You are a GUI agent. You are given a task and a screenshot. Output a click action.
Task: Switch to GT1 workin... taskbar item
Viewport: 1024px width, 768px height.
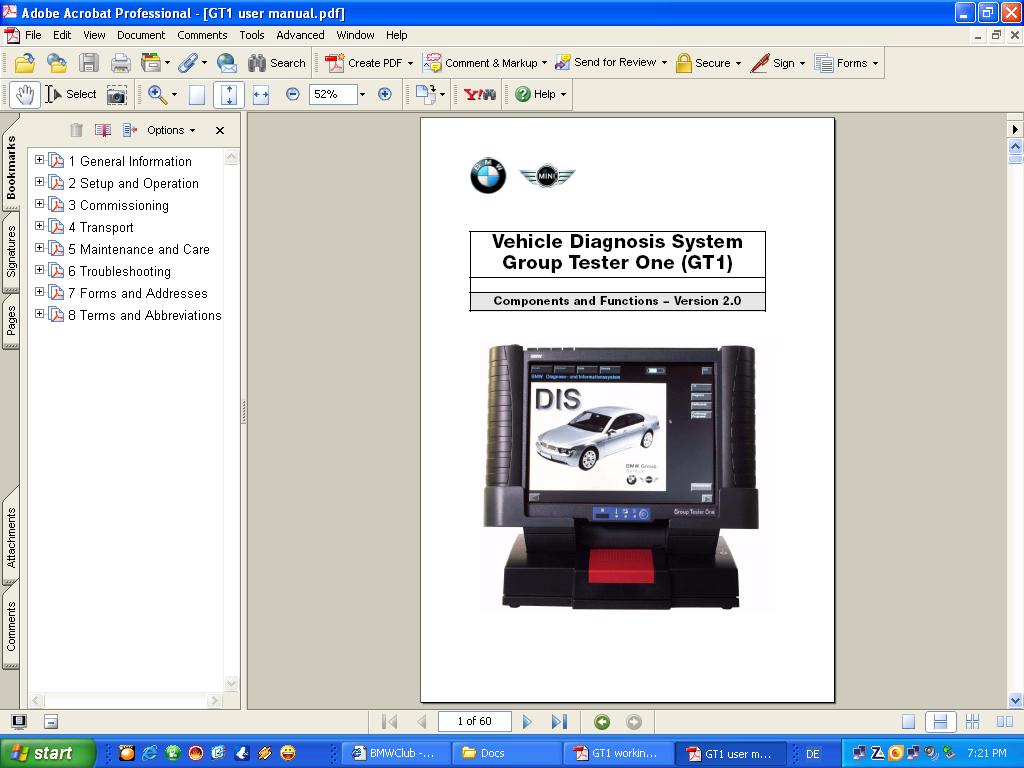(x=619, y=753)
